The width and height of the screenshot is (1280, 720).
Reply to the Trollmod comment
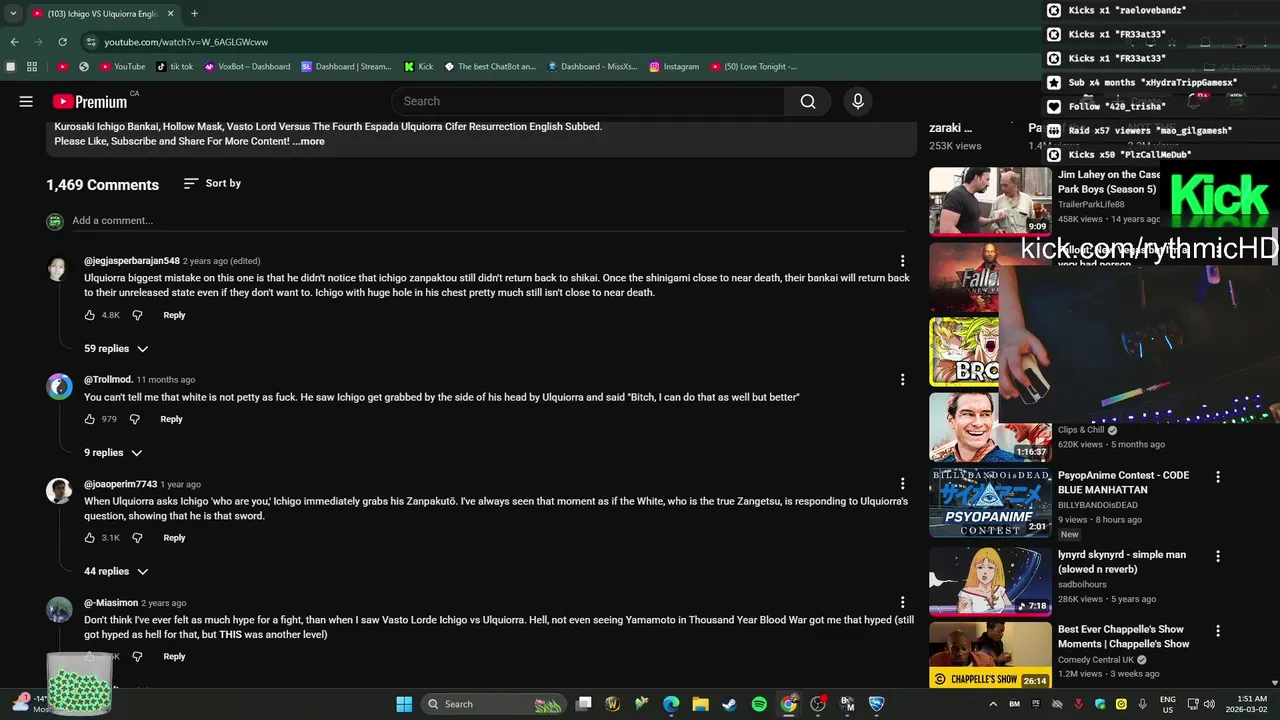171,419
